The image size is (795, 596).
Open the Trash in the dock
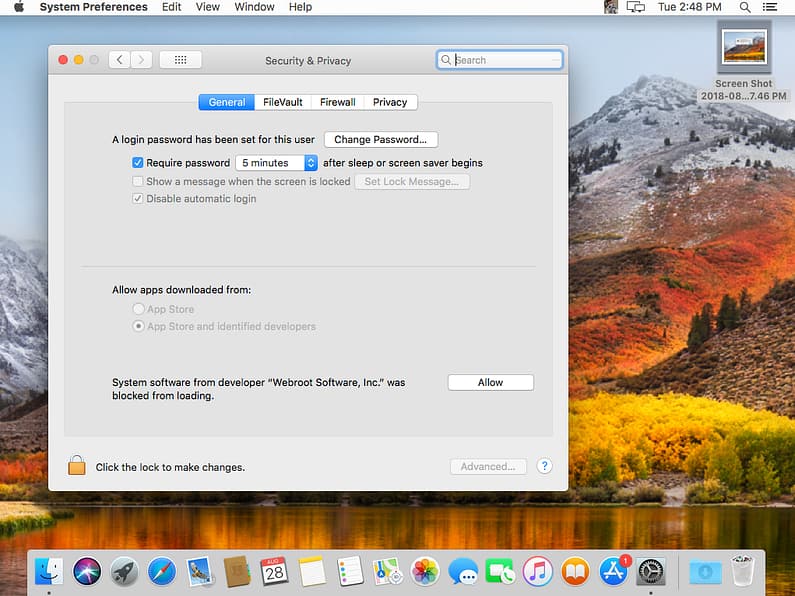point(742,571)
